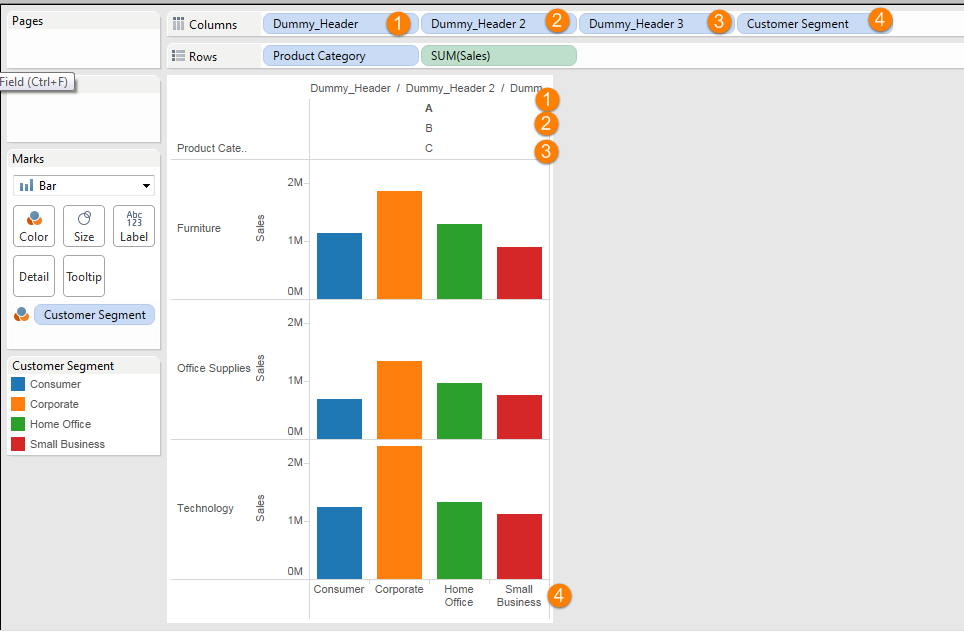964x632 pixels.
Task: Click the Customer Segment legend title
Action: pyautogui.click(x=63, y=366)
